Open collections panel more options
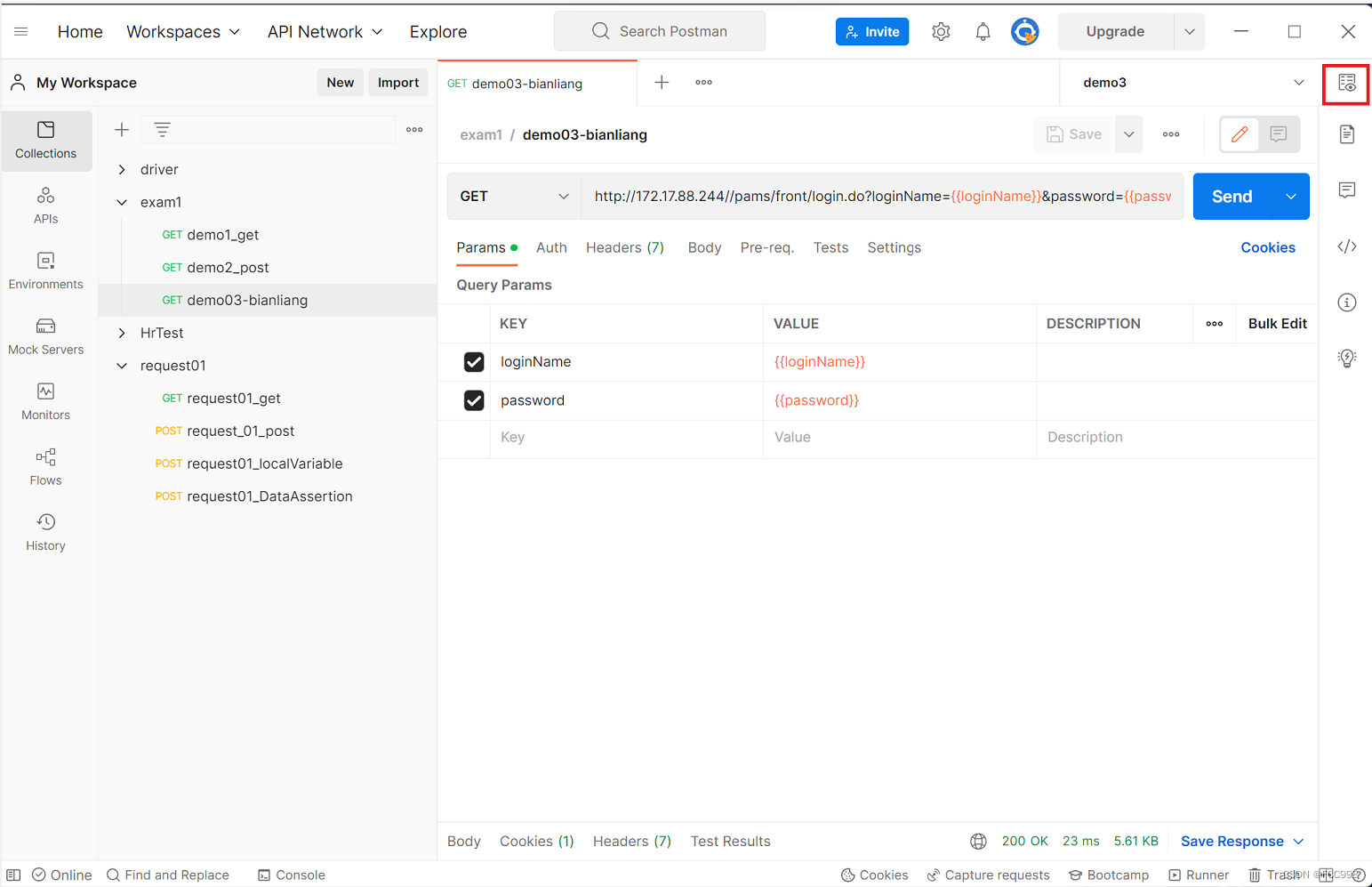 (x=414, y=130)
